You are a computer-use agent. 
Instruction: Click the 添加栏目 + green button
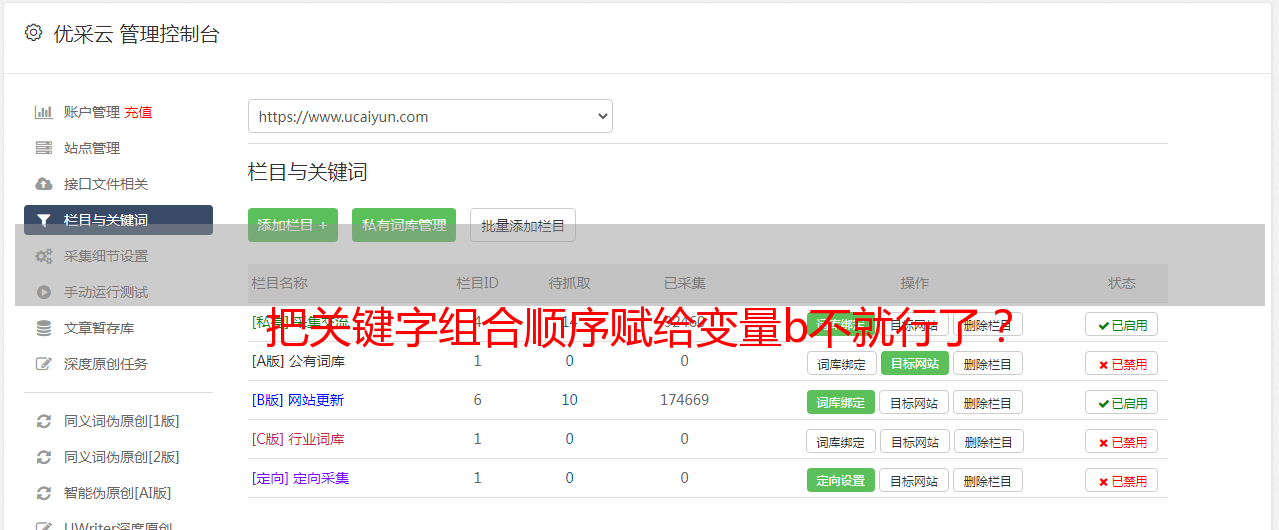293,225
